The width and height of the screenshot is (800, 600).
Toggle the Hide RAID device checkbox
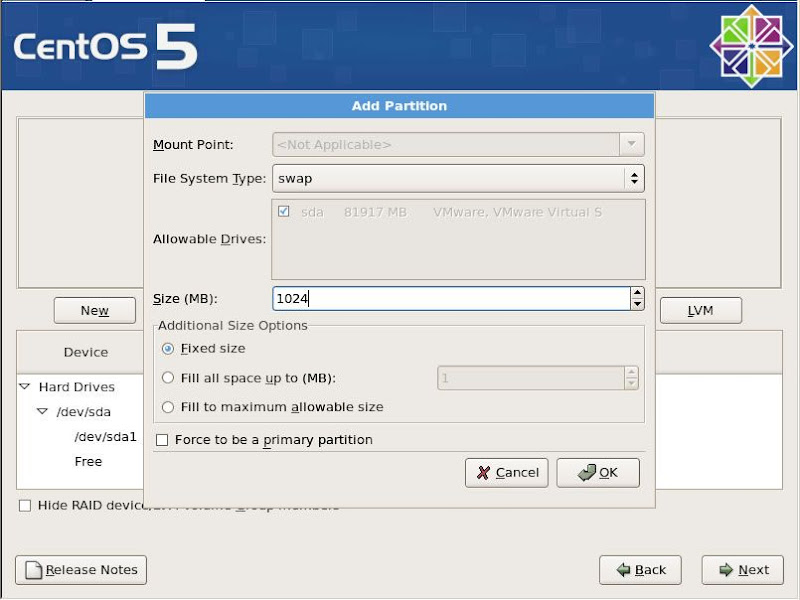(x=25, y=506)
